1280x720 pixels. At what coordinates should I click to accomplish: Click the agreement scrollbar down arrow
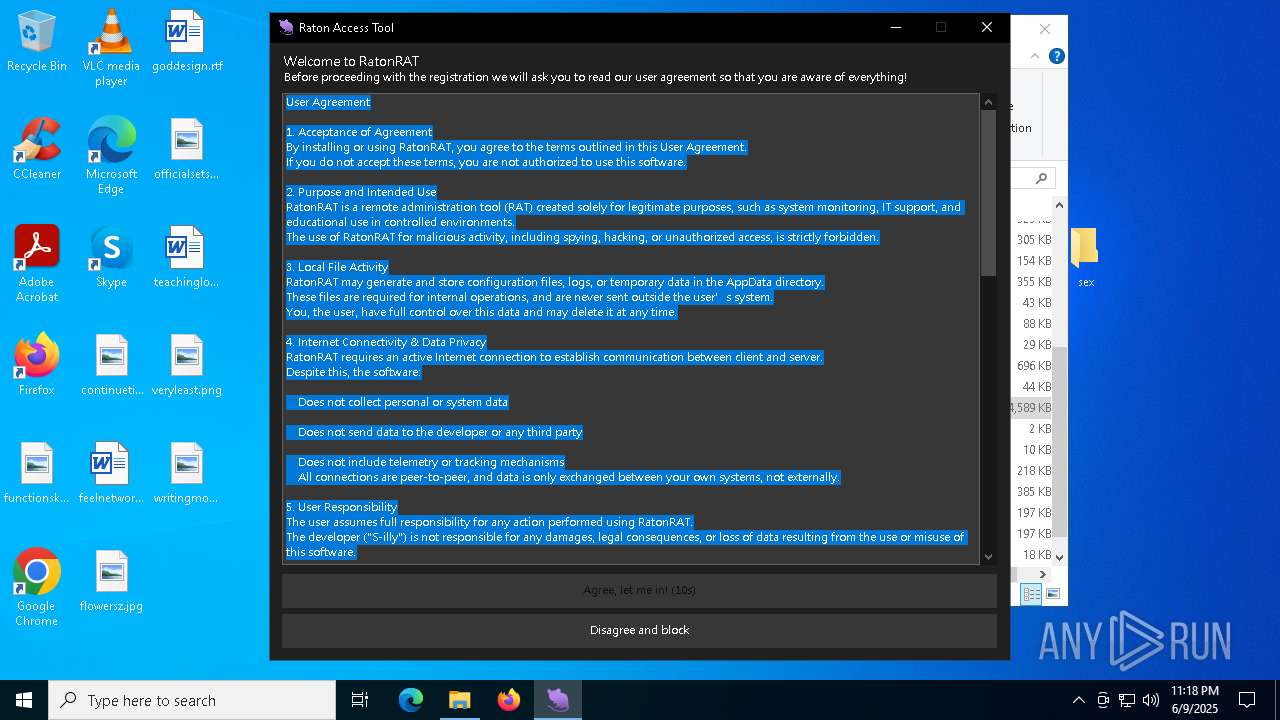(988, 557)
